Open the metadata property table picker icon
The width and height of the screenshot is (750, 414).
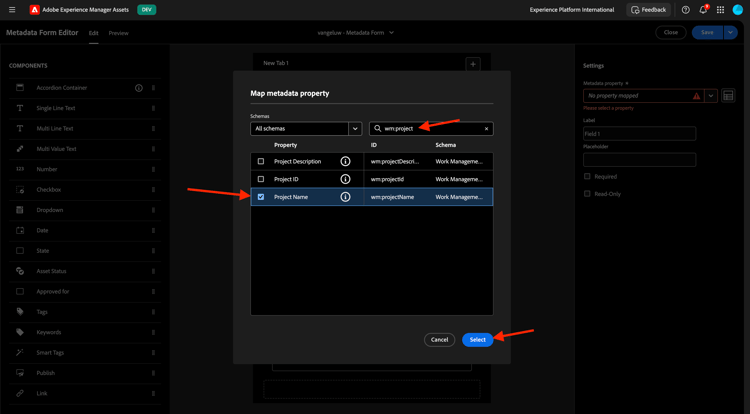(x=728, y=96)
